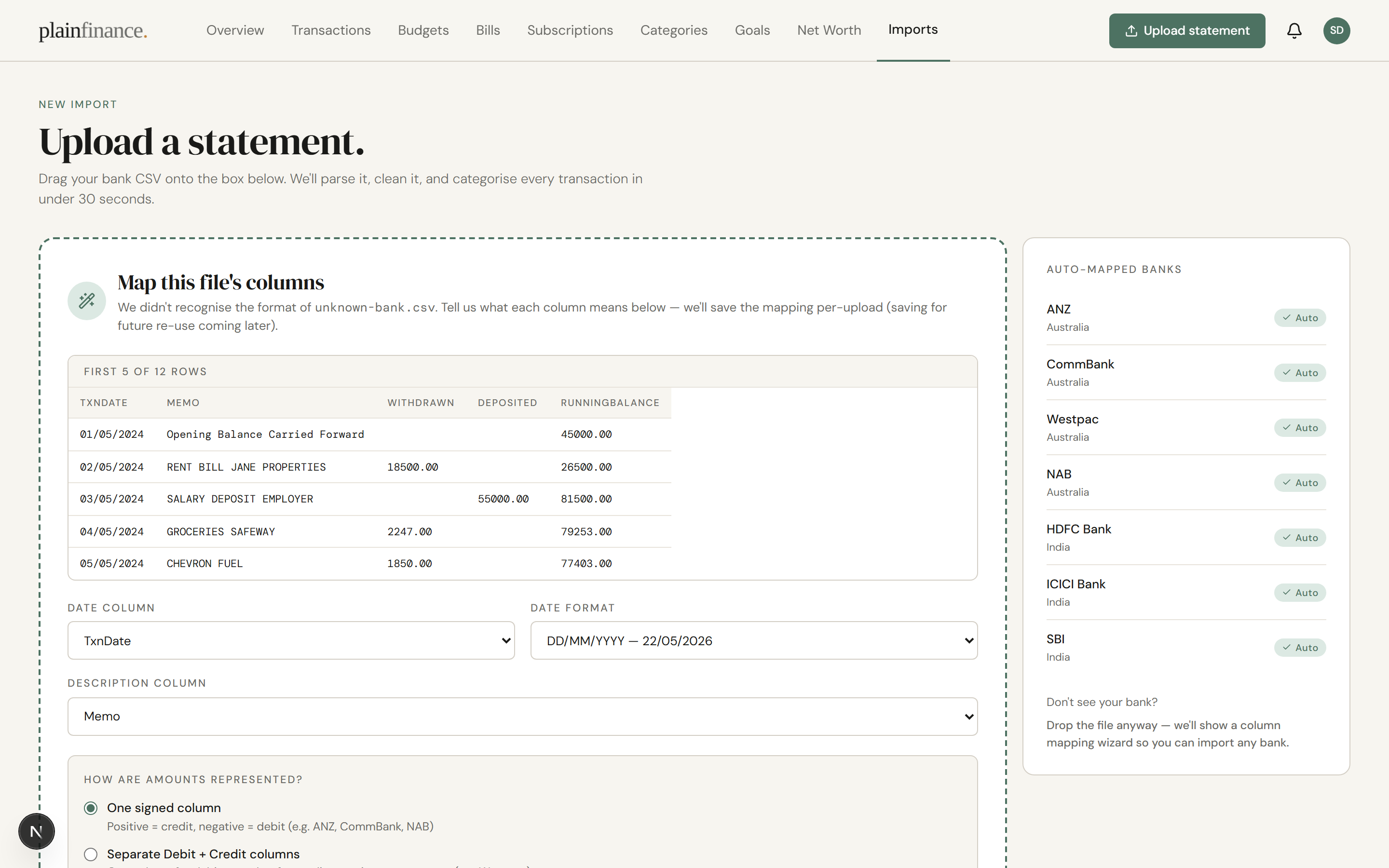
Task: Click the CommBank bank name
Action: pyautogui.click(x=1080, y=365)
